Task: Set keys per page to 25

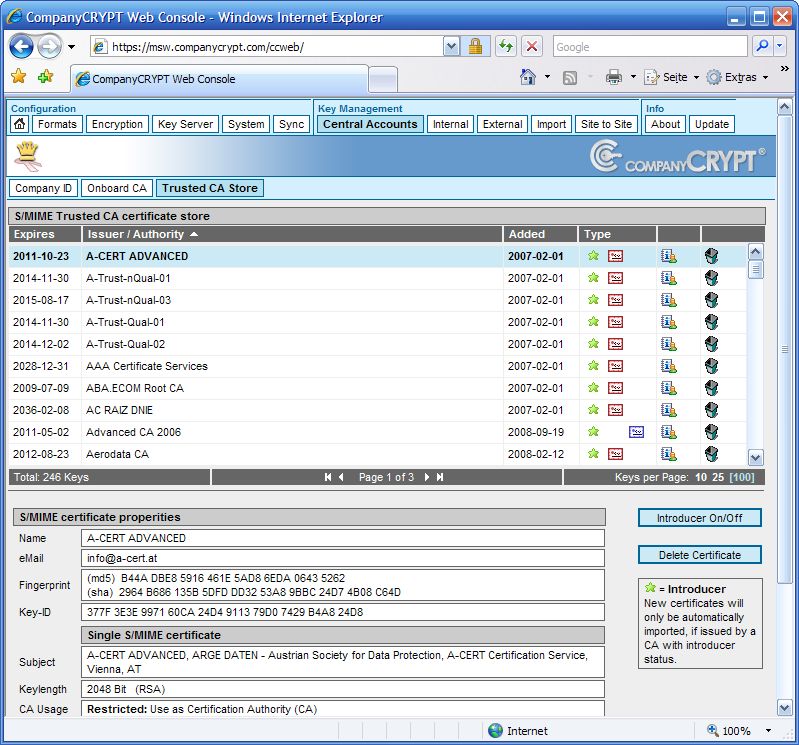Action: [718, 477]
